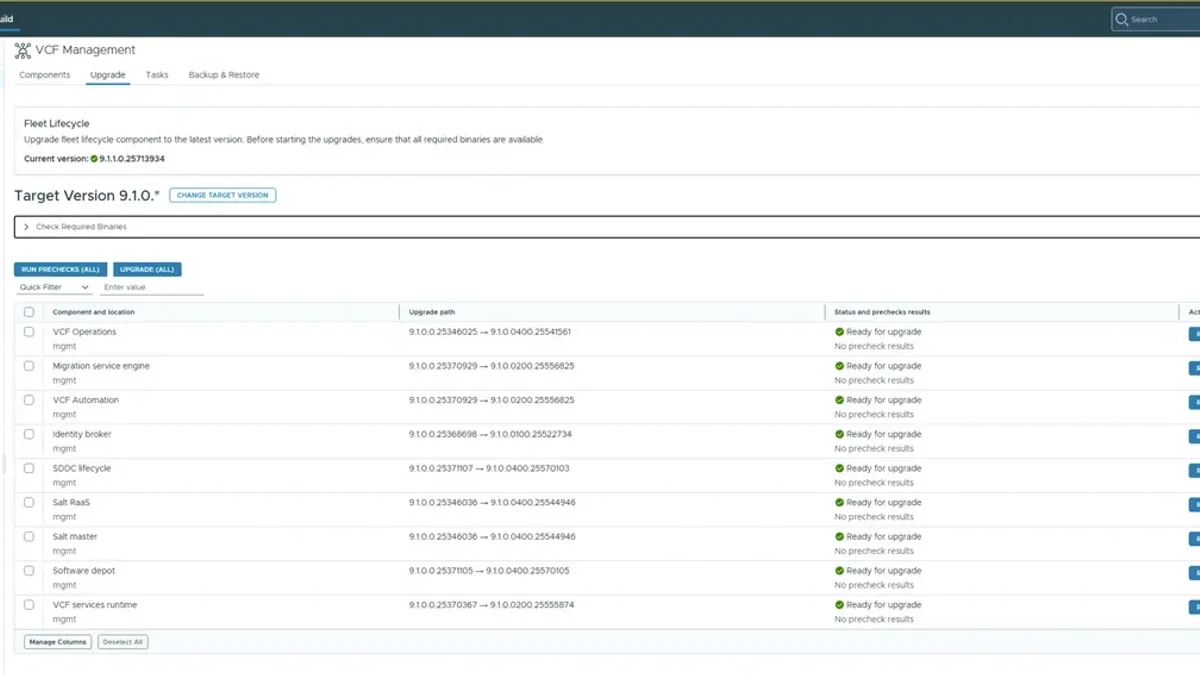
Task: Click the search magnifier icon
Action: point(1122,19)
